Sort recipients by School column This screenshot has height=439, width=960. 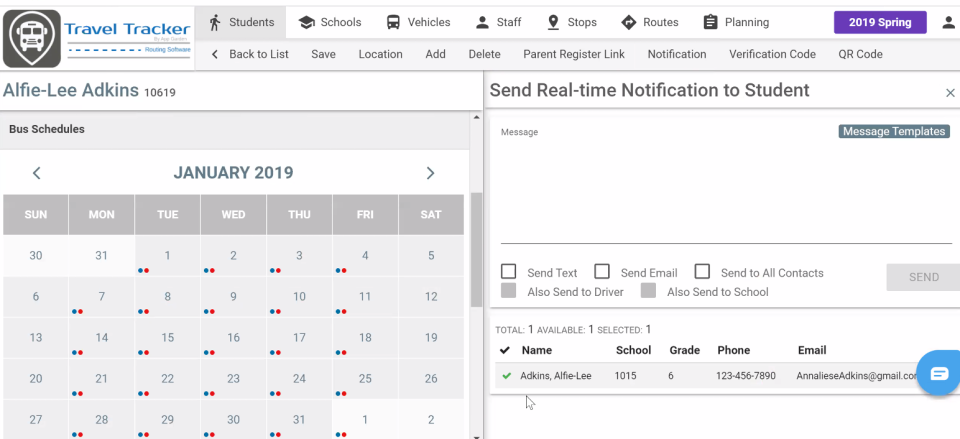click(633, 350)
